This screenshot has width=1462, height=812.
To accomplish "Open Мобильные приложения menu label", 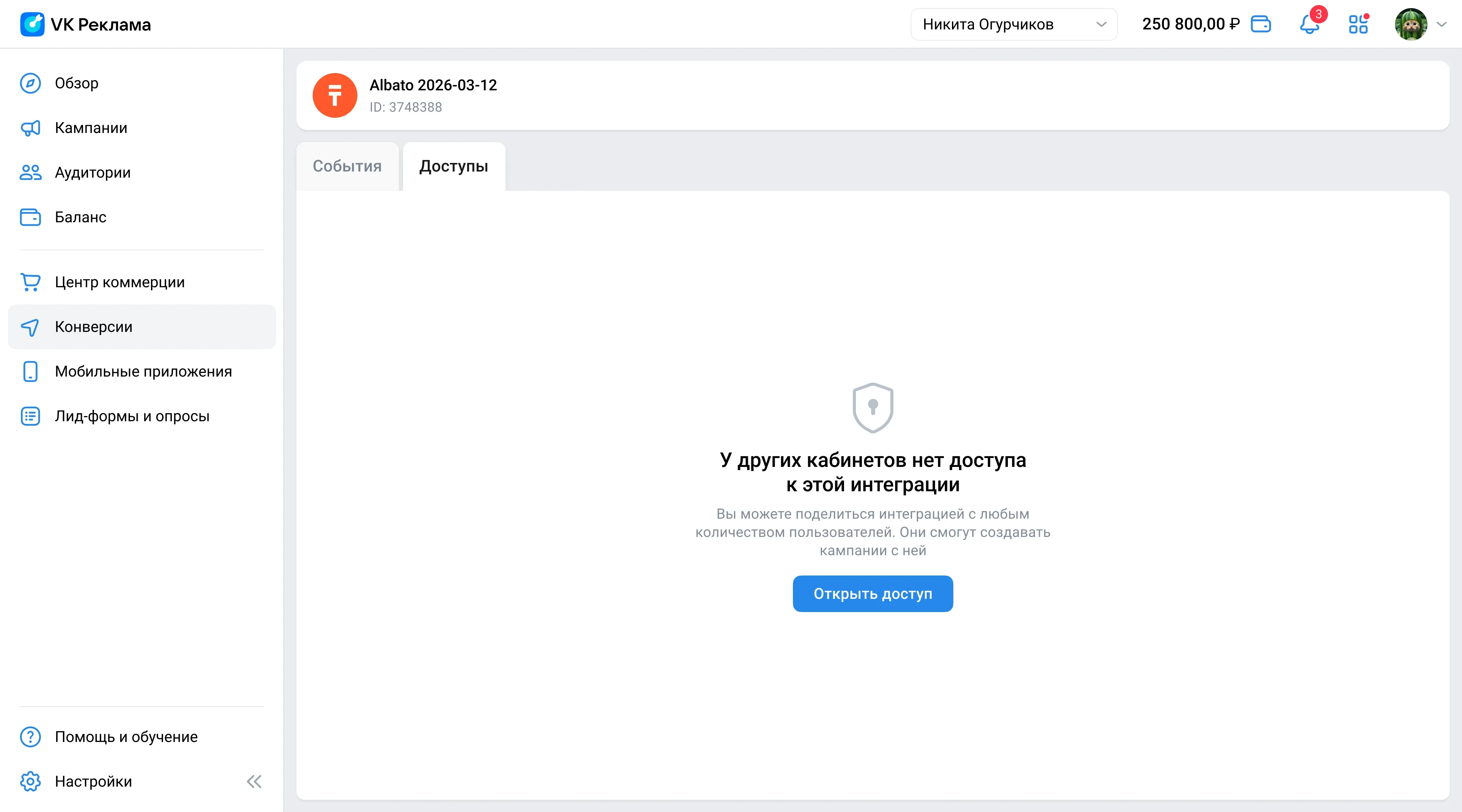I will click(x=143, y=372).
